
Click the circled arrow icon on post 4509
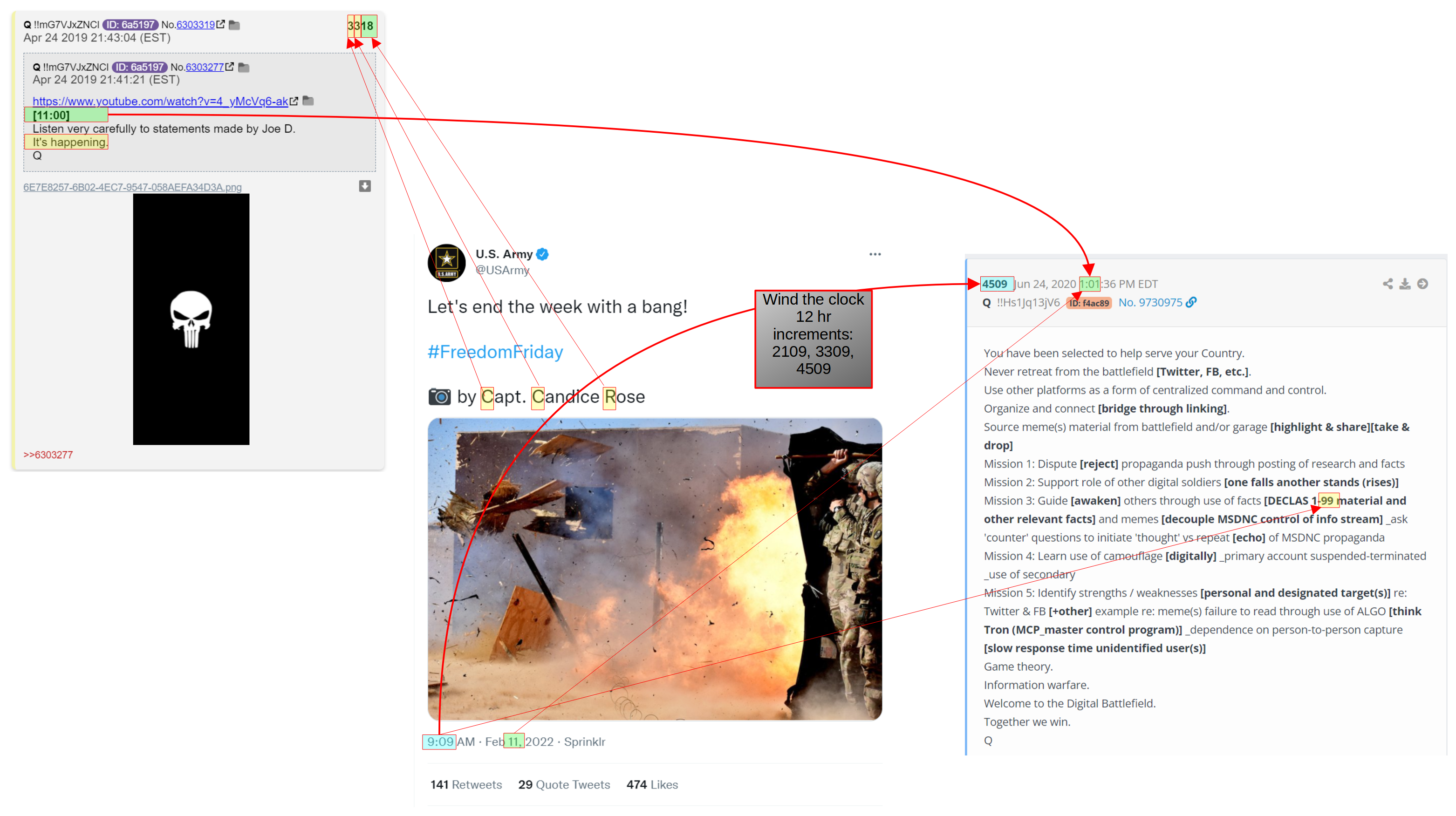pyautogui.click(x=1422, y=284)
